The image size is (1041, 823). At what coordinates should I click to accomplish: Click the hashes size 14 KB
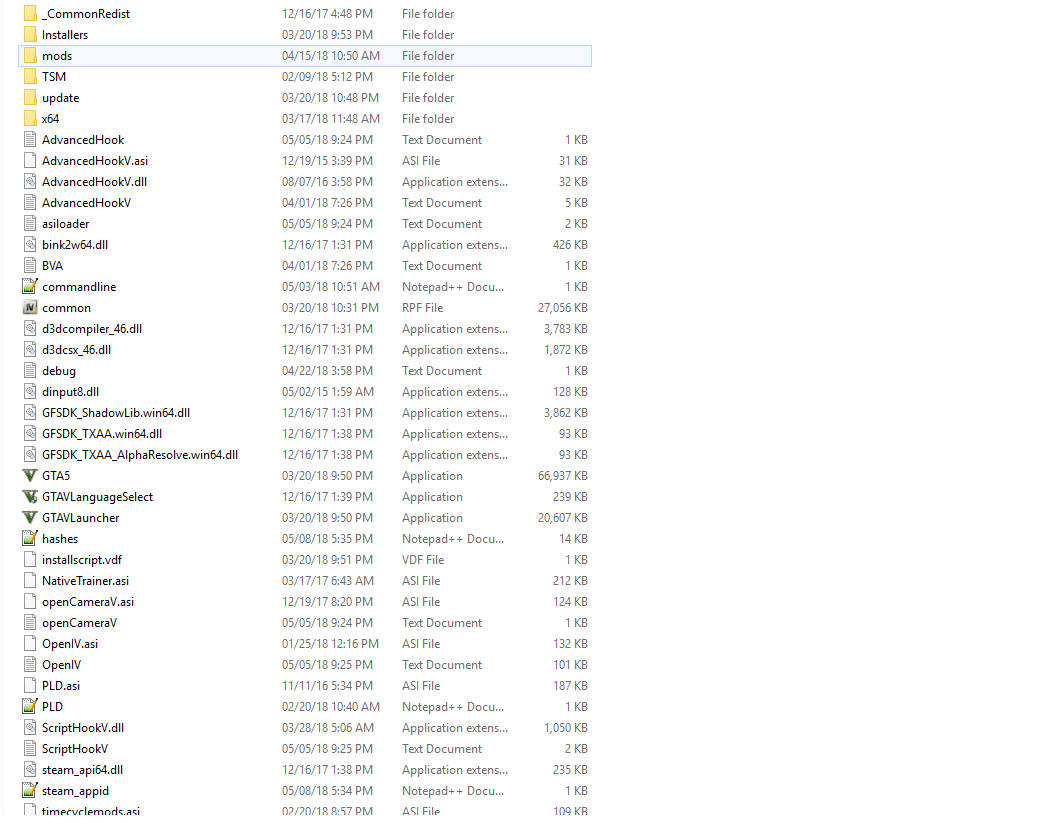coord(573,539)
